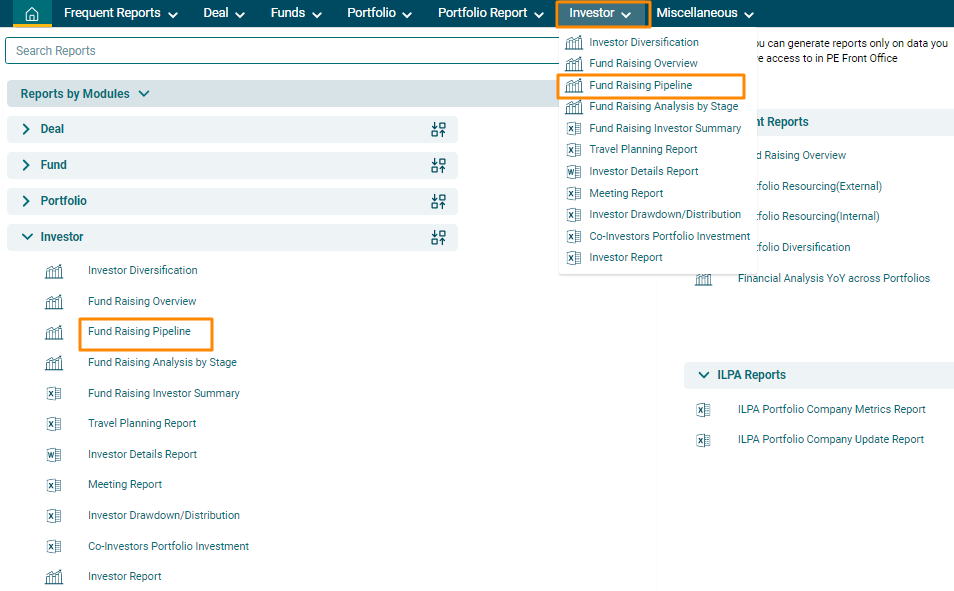Select Fund Raising Pipeline in Investor dropdown
This screenshot has height=591, width=954.
pos(640,86)
